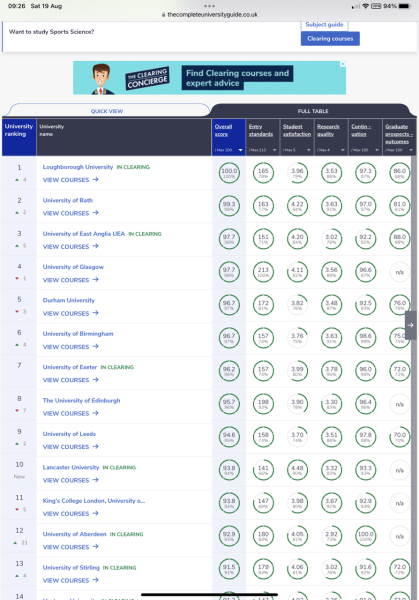
Task: Click Loughborough's overall score circle 100.0
Action: pyautogui.click(x=229, y=173)
